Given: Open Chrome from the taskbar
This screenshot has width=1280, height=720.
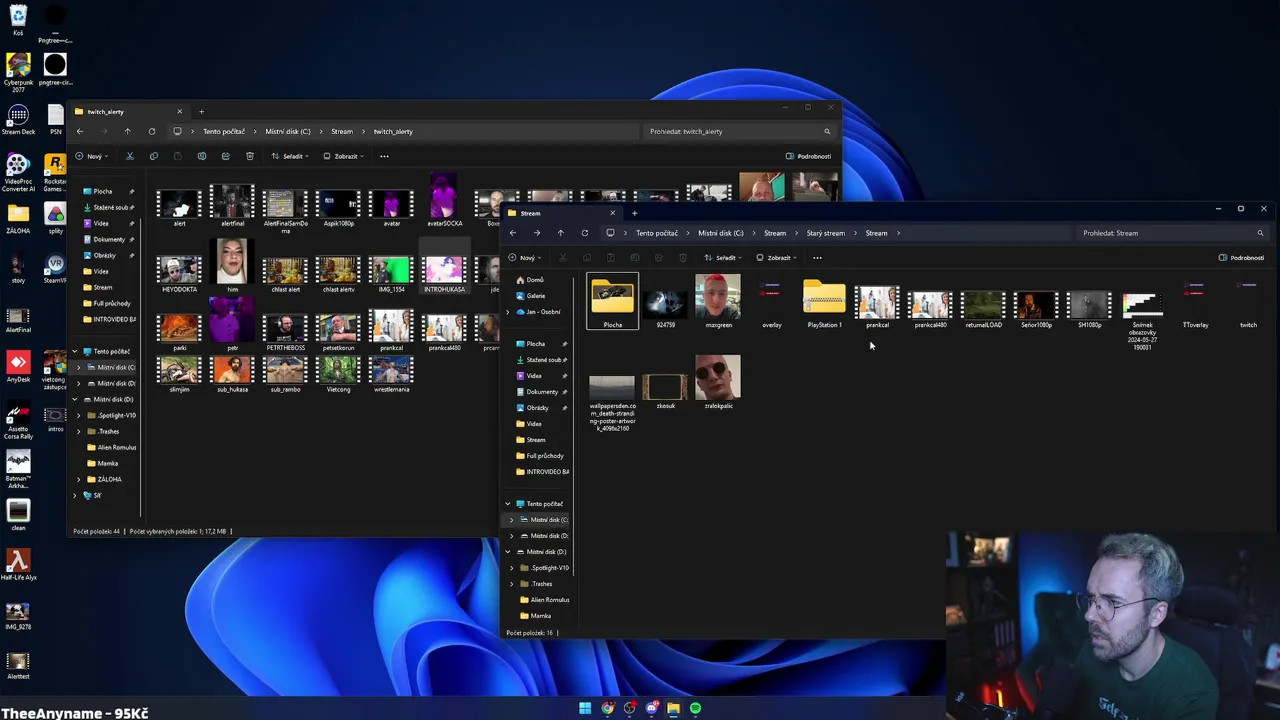Looking at the screenshot, I should tap(607, 708).
